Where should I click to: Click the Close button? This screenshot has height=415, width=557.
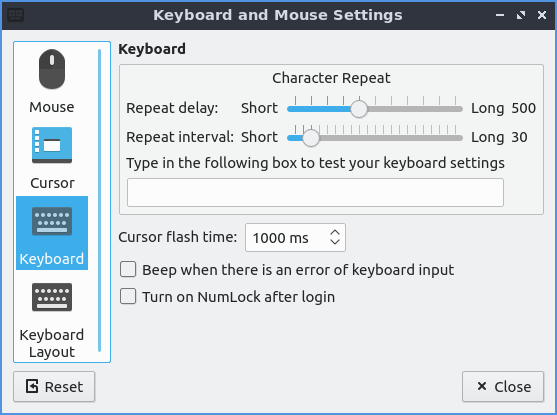[x=503, y=387]
